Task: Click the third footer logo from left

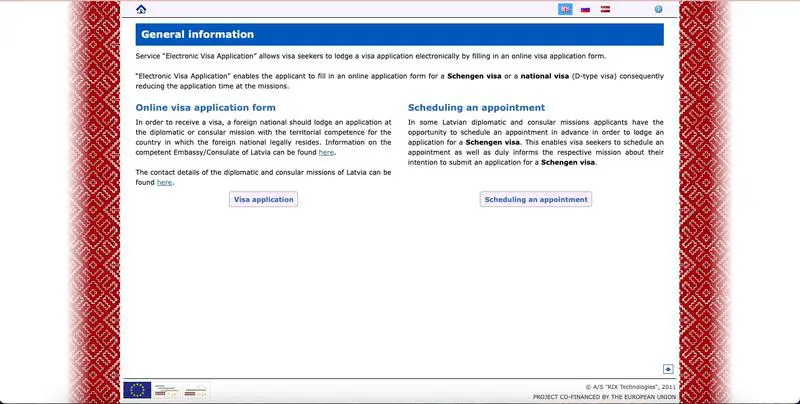Action: point(196,390)
